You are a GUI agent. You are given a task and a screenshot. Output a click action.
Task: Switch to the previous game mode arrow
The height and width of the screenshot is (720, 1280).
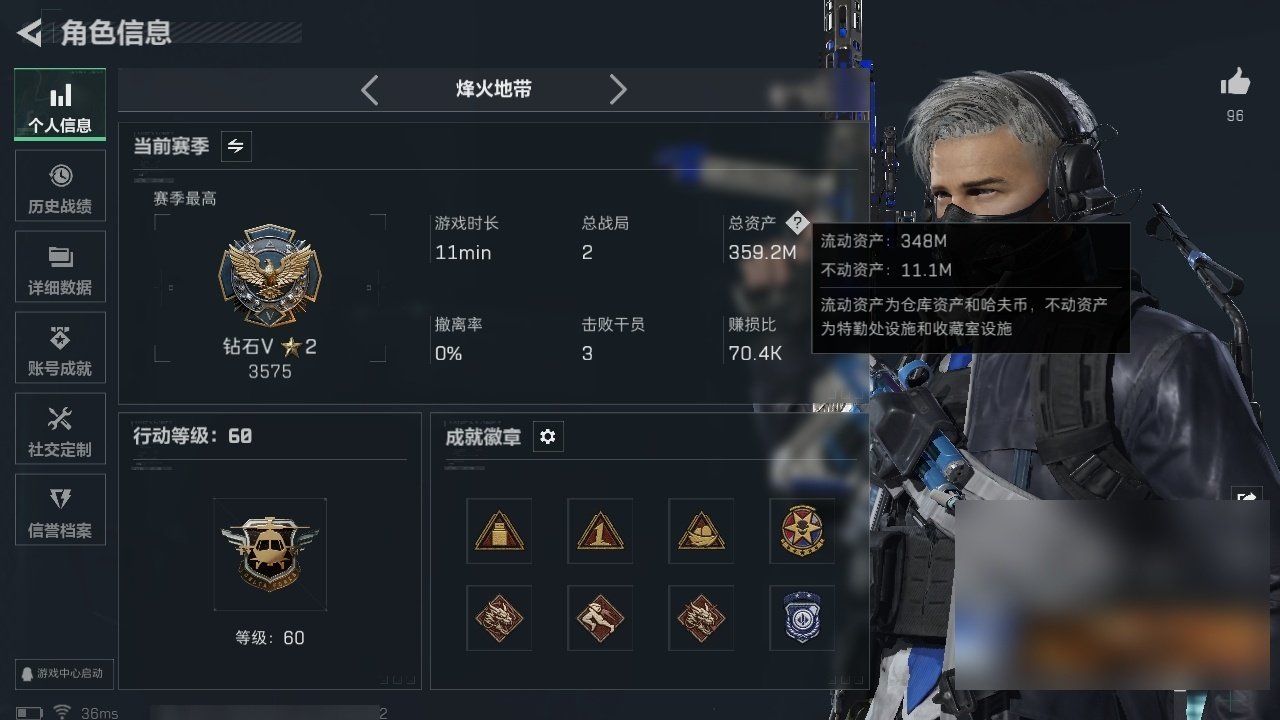(x=369, y=90)
